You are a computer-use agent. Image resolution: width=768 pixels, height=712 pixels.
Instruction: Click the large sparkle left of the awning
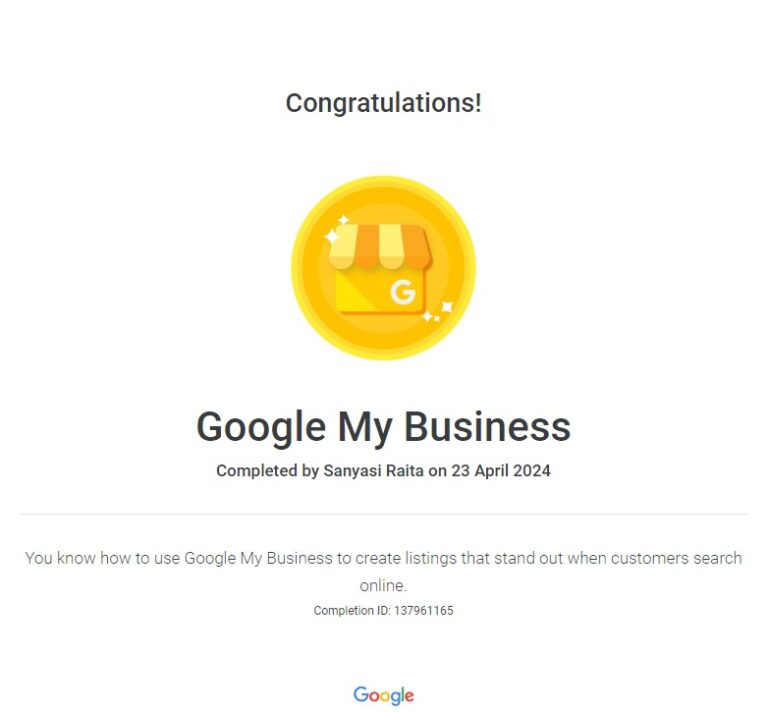[332, 237]
